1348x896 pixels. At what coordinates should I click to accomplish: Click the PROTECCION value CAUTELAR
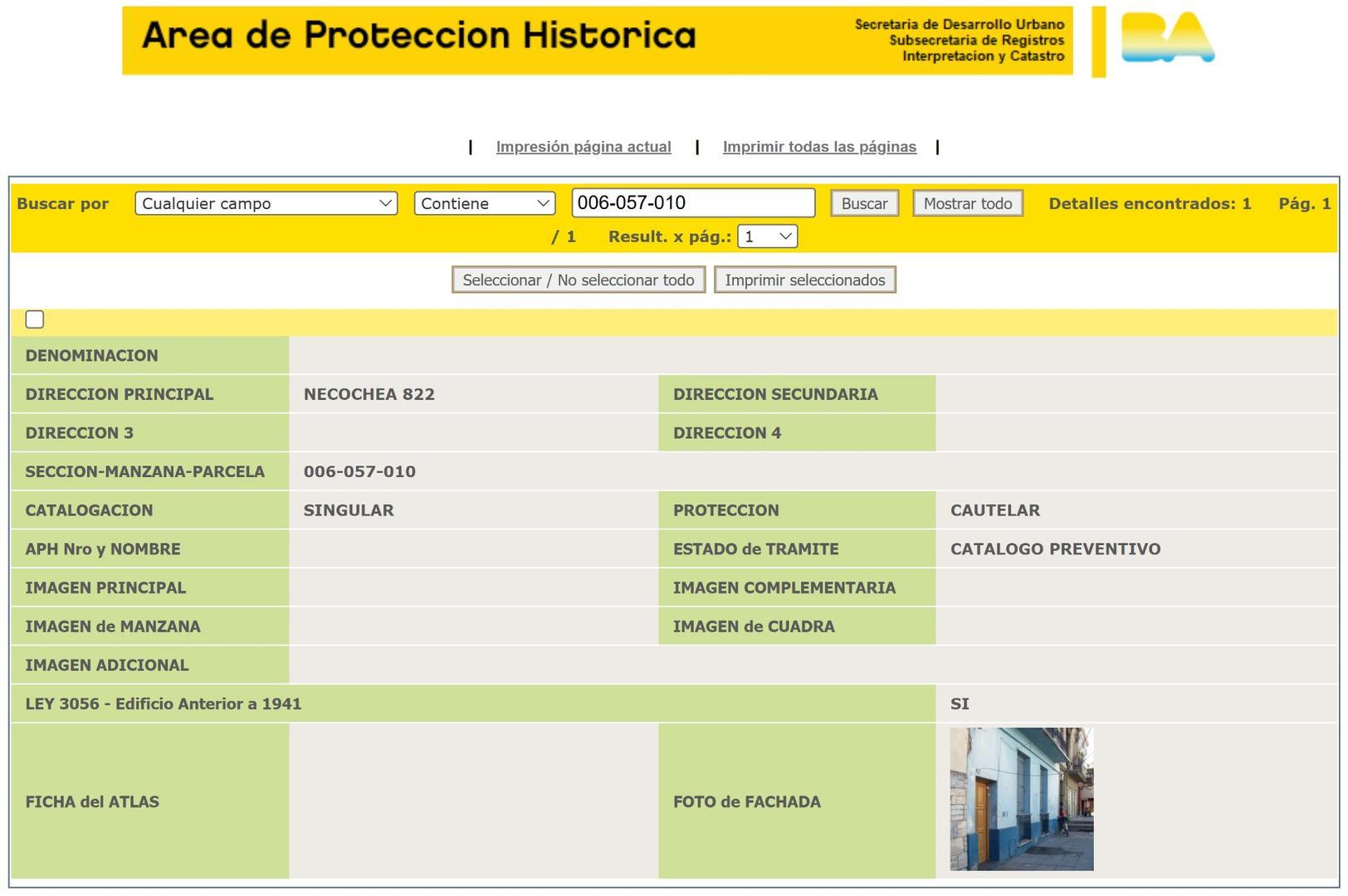tap(994, 510)
